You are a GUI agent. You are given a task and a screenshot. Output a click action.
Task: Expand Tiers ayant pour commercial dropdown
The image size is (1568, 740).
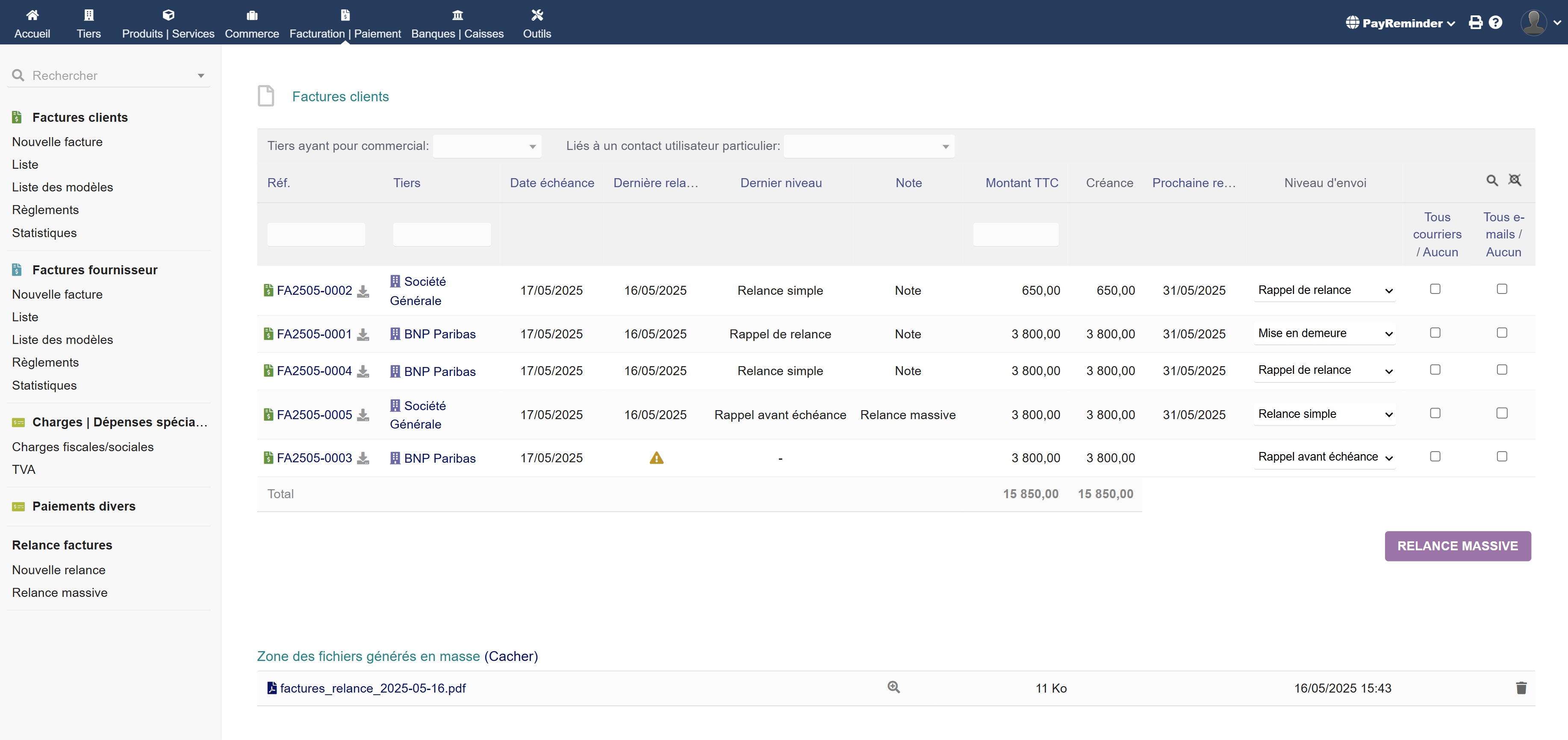pyautogui.click(x=487, y=147)
